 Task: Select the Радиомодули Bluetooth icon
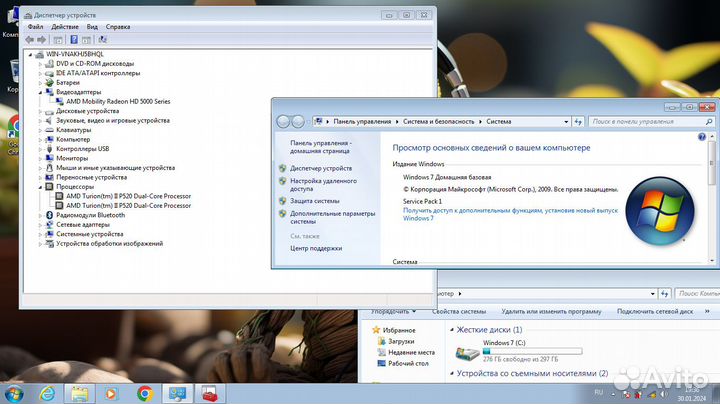click(50, 215)
